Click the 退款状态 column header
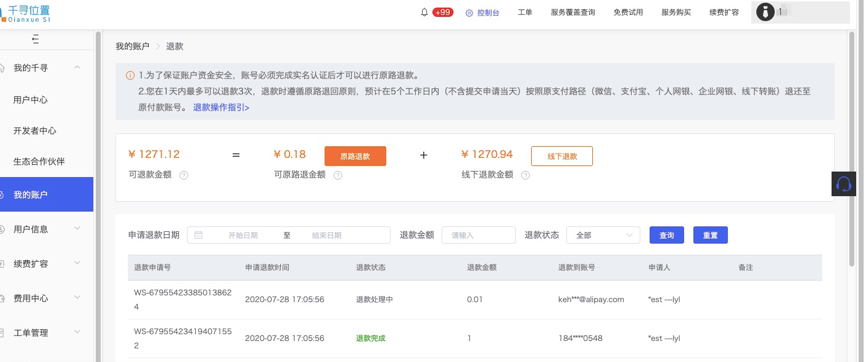Viewport: 864px width, 362px height. [x=370, y=267]
